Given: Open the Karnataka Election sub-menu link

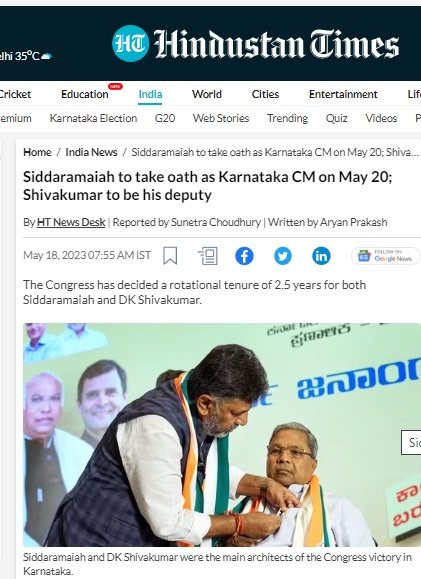Looking at the screenshot, I should tap(93, 118).
